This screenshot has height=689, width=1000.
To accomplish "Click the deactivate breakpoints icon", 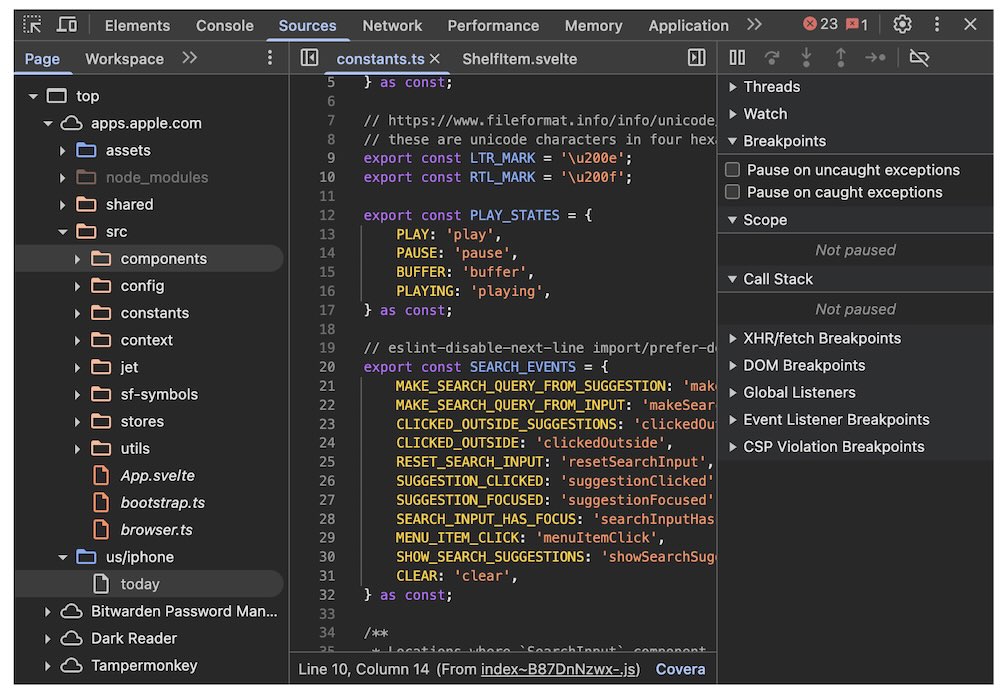I will (x=919, y=58).
